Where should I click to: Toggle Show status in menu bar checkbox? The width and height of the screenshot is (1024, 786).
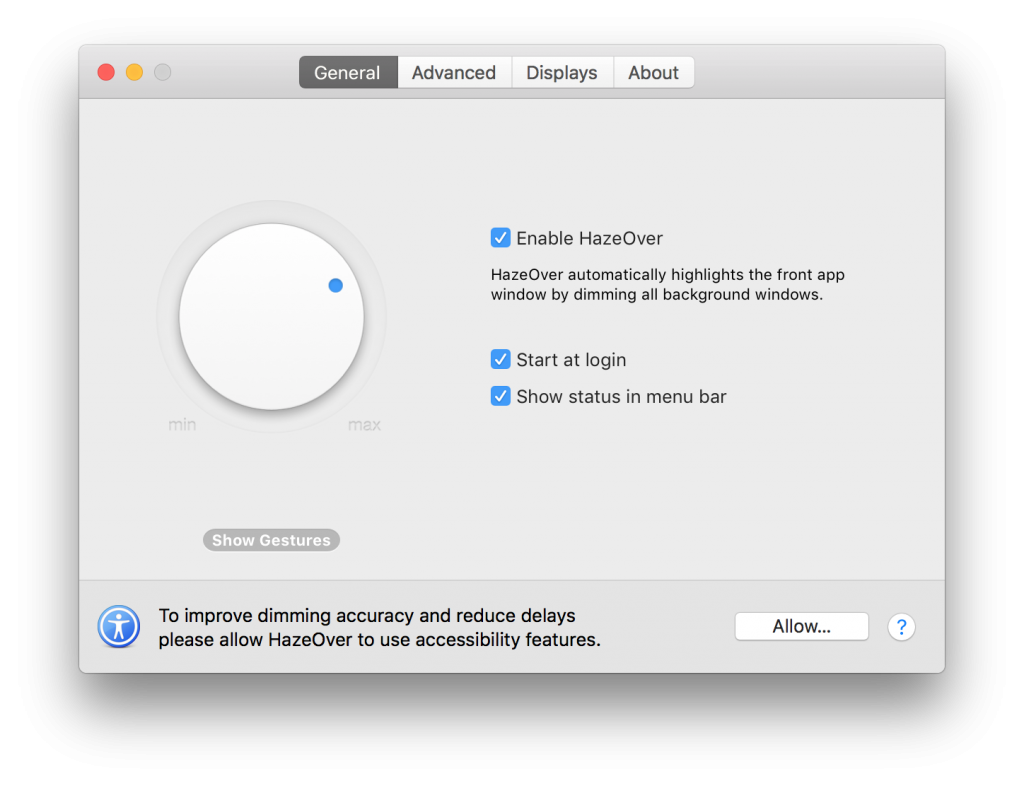(x=501, y=397)
